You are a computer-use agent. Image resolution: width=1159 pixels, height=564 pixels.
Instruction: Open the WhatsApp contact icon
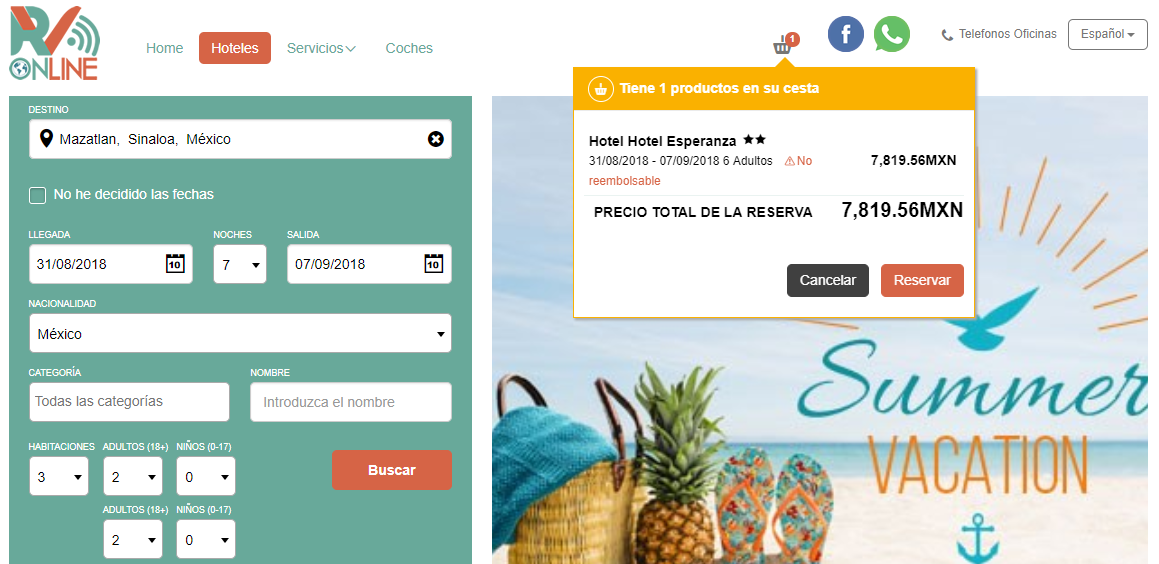coord(891,34)
